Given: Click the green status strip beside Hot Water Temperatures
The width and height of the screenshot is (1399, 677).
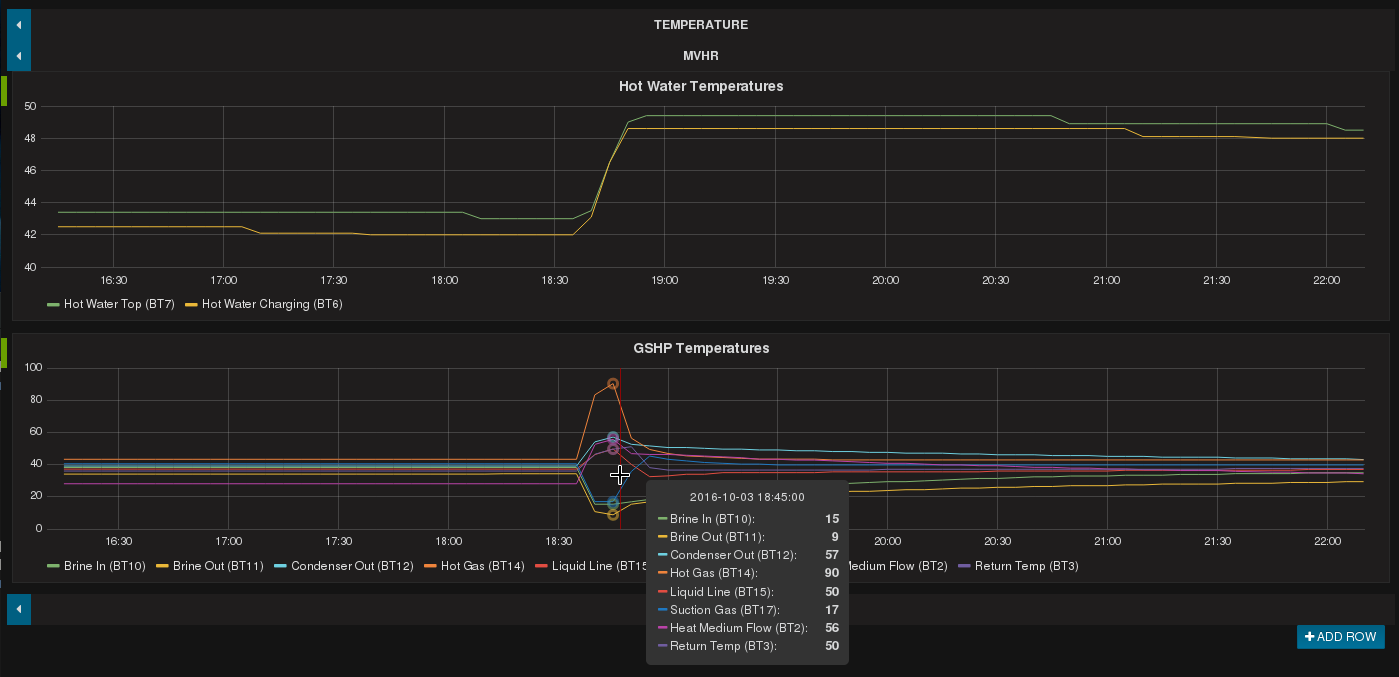Looking at the screenshot, I should 3,91.
